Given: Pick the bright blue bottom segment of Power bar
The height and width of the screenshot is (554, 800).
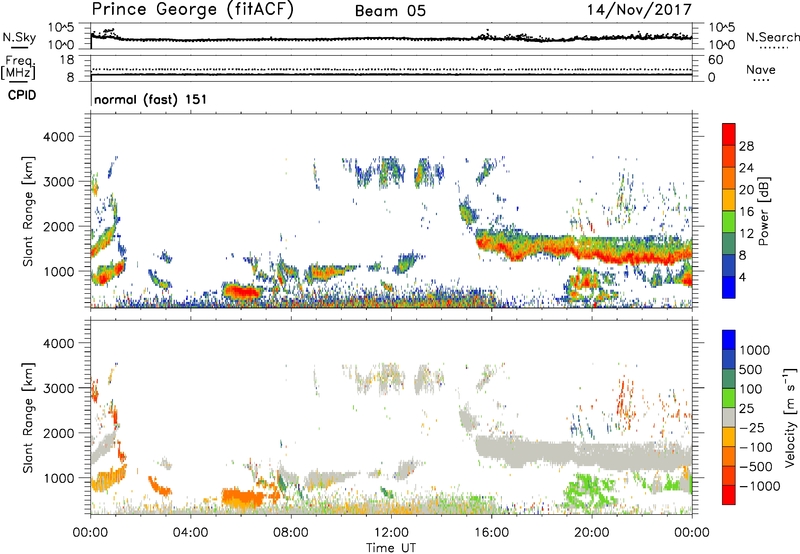Looking at the screenshot, I should click(729, 287).
